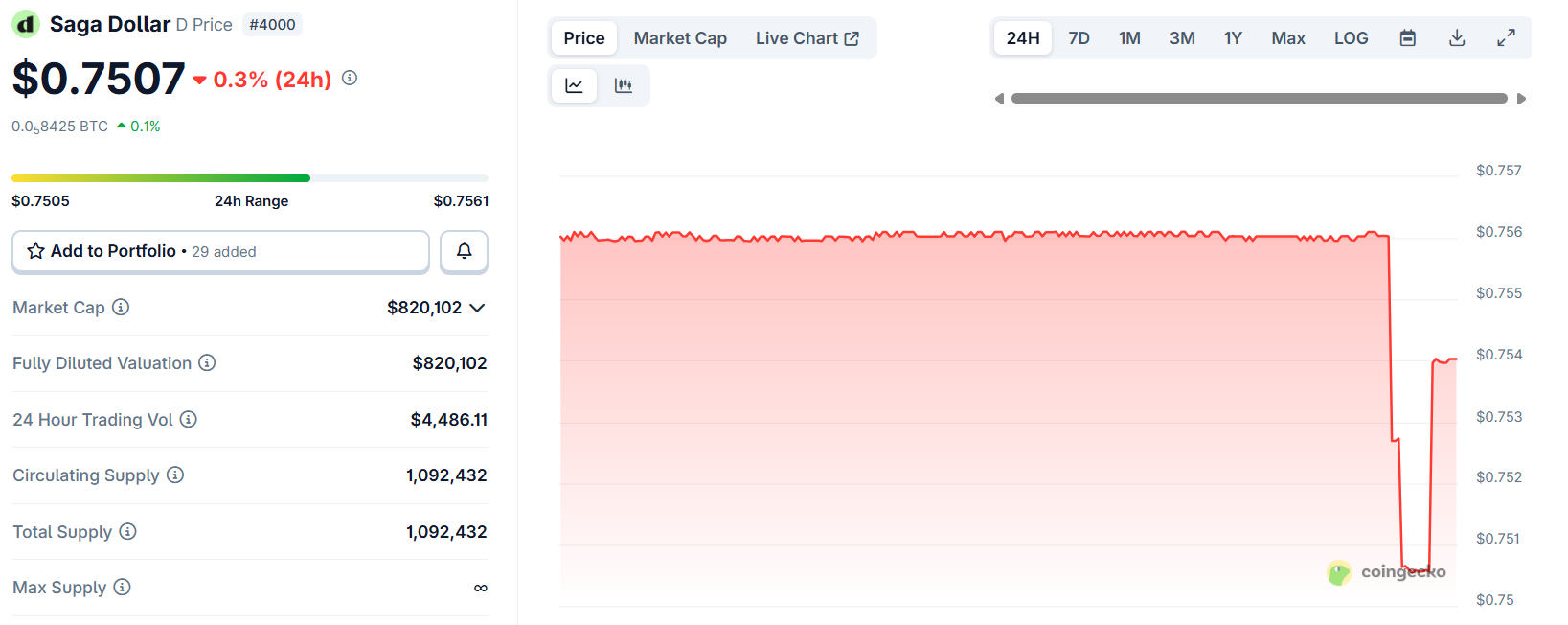Switch to the line chart view
Viewport: 1568px width, 625px height.
tap(575, 85)
